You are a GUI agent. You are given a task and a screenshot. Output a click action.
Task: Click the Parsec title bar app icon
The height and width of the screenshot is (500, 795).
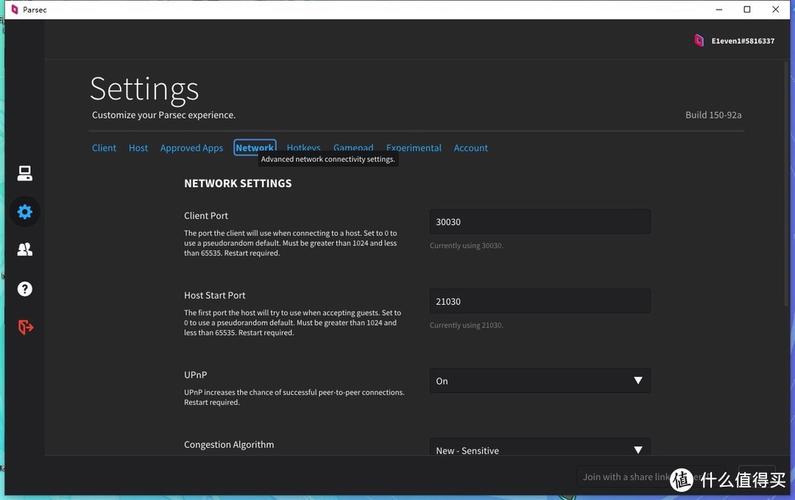tap(14, 9)
